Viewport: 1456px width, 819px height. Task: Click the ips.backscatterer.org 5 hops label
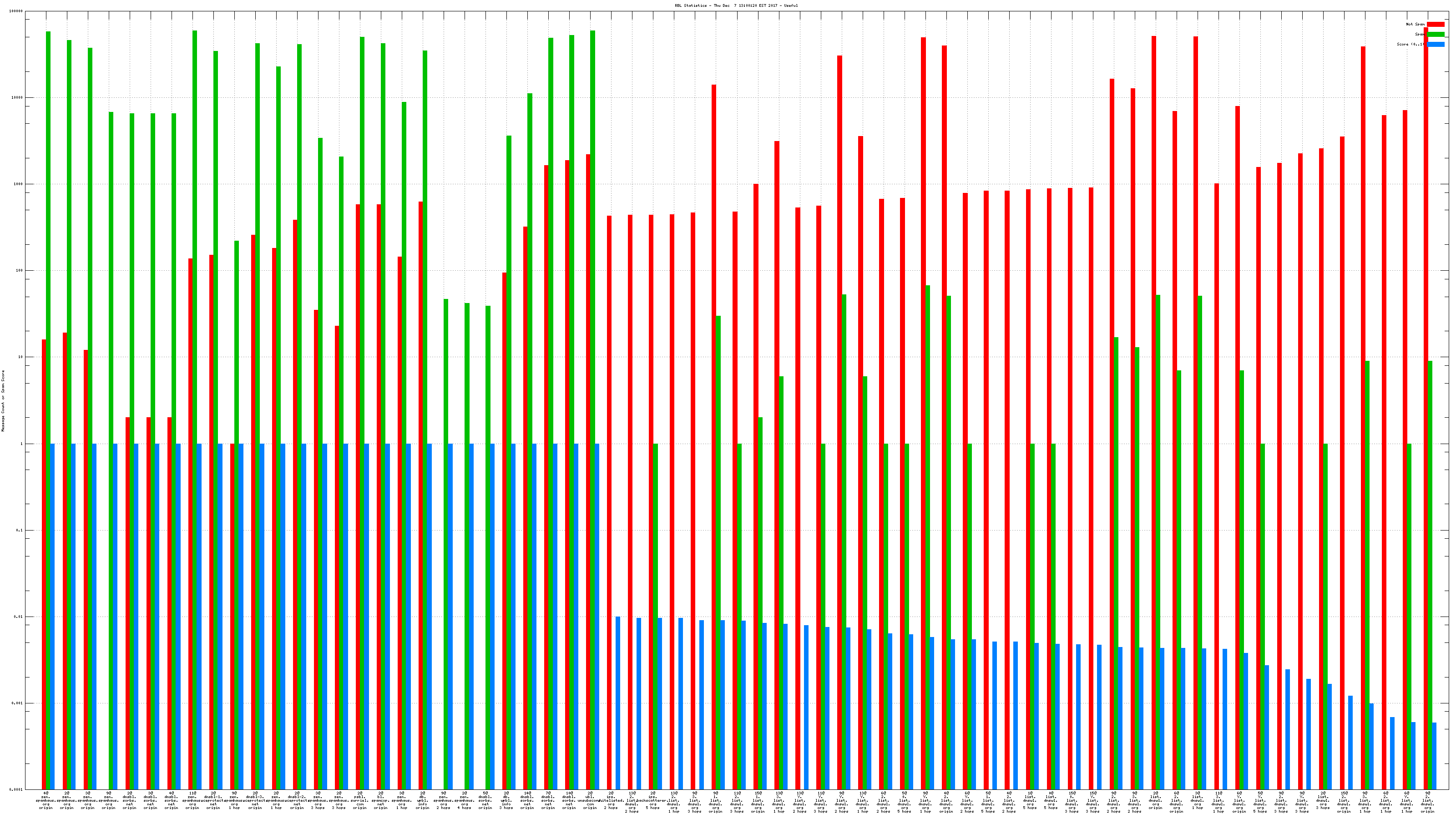653,801
